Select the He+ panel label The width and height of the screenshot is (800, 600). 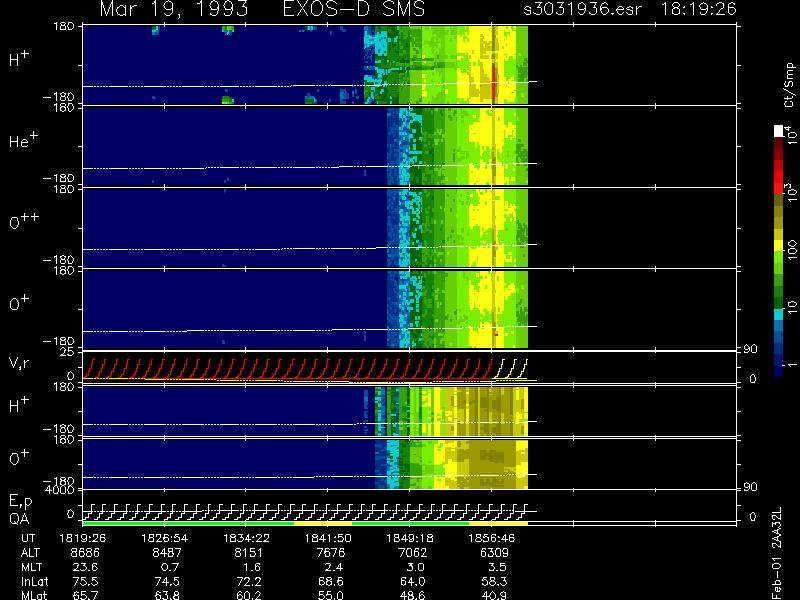(x=23, y=140)
